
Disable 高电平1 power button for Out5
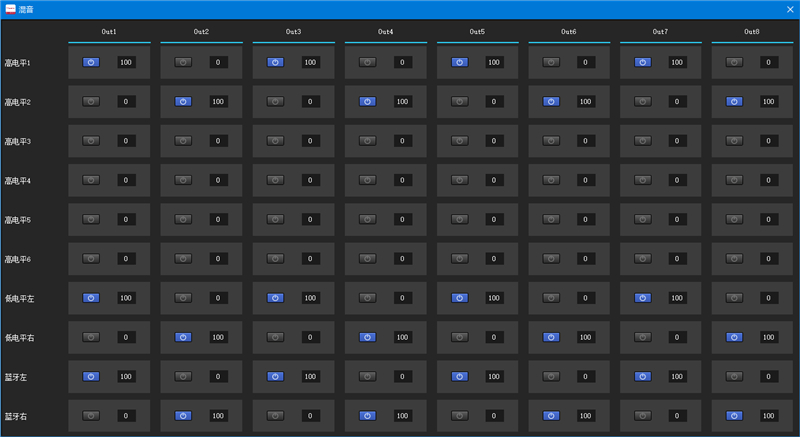(460, 62)
